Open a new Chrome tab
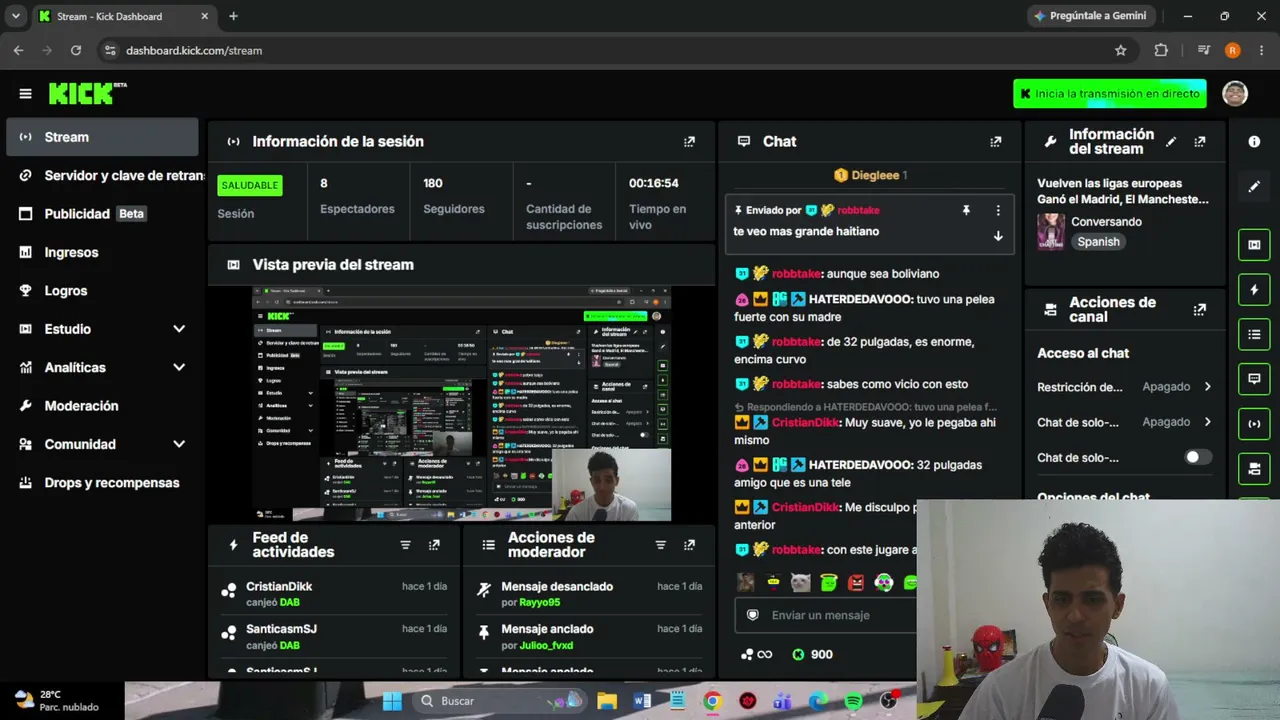The image size is (1280, 720). click(x=233, y=16)
